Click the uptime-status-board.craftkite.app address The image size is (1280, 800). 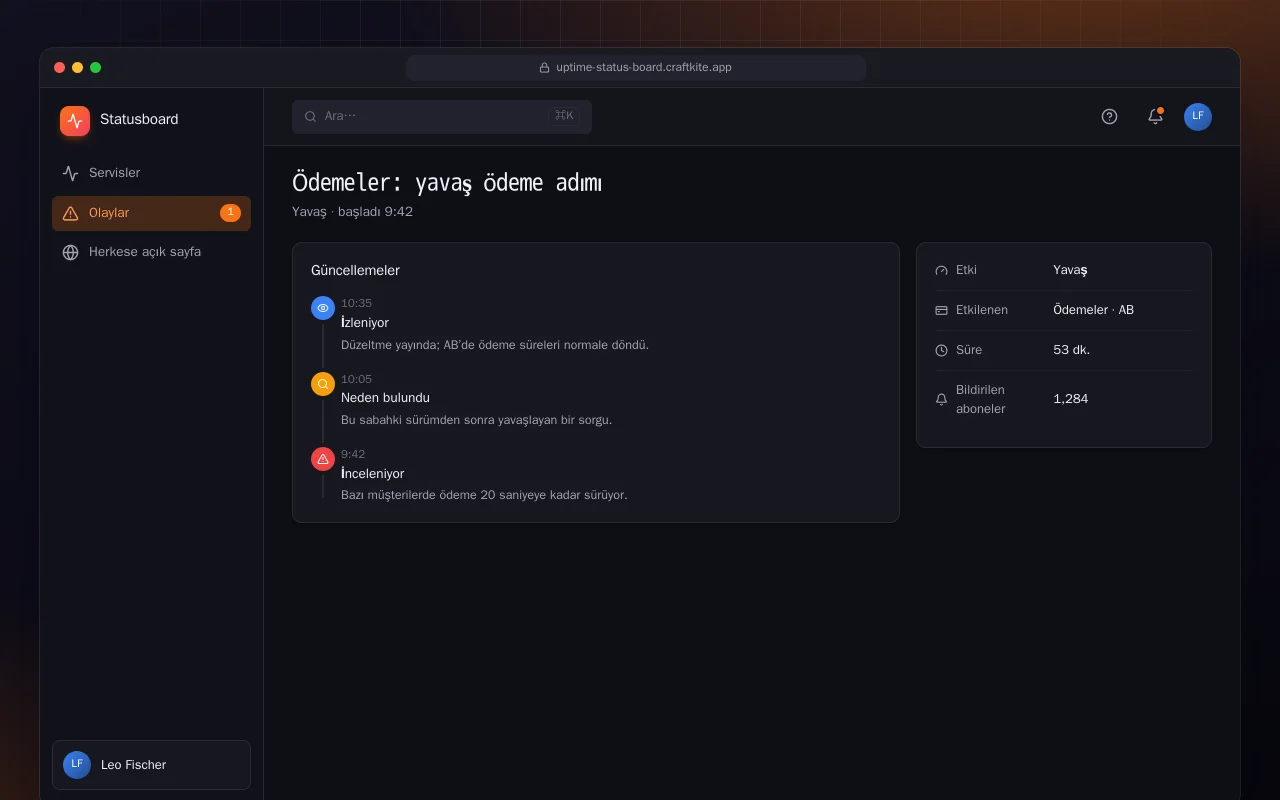click(644, 68)
